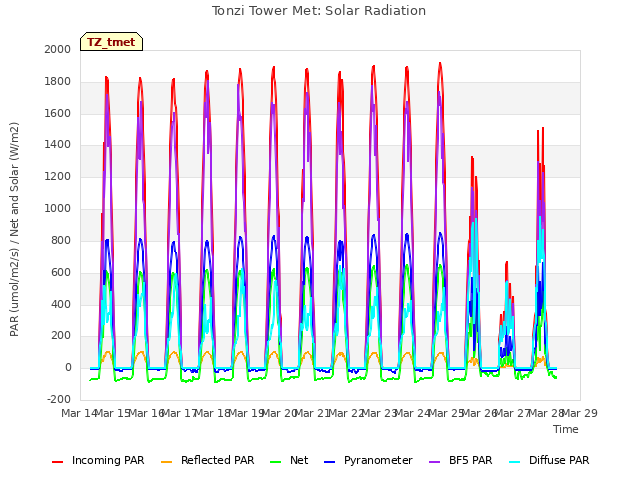Click the 800 y-axis tick label
640x480 pixels.
coord(61,240)
